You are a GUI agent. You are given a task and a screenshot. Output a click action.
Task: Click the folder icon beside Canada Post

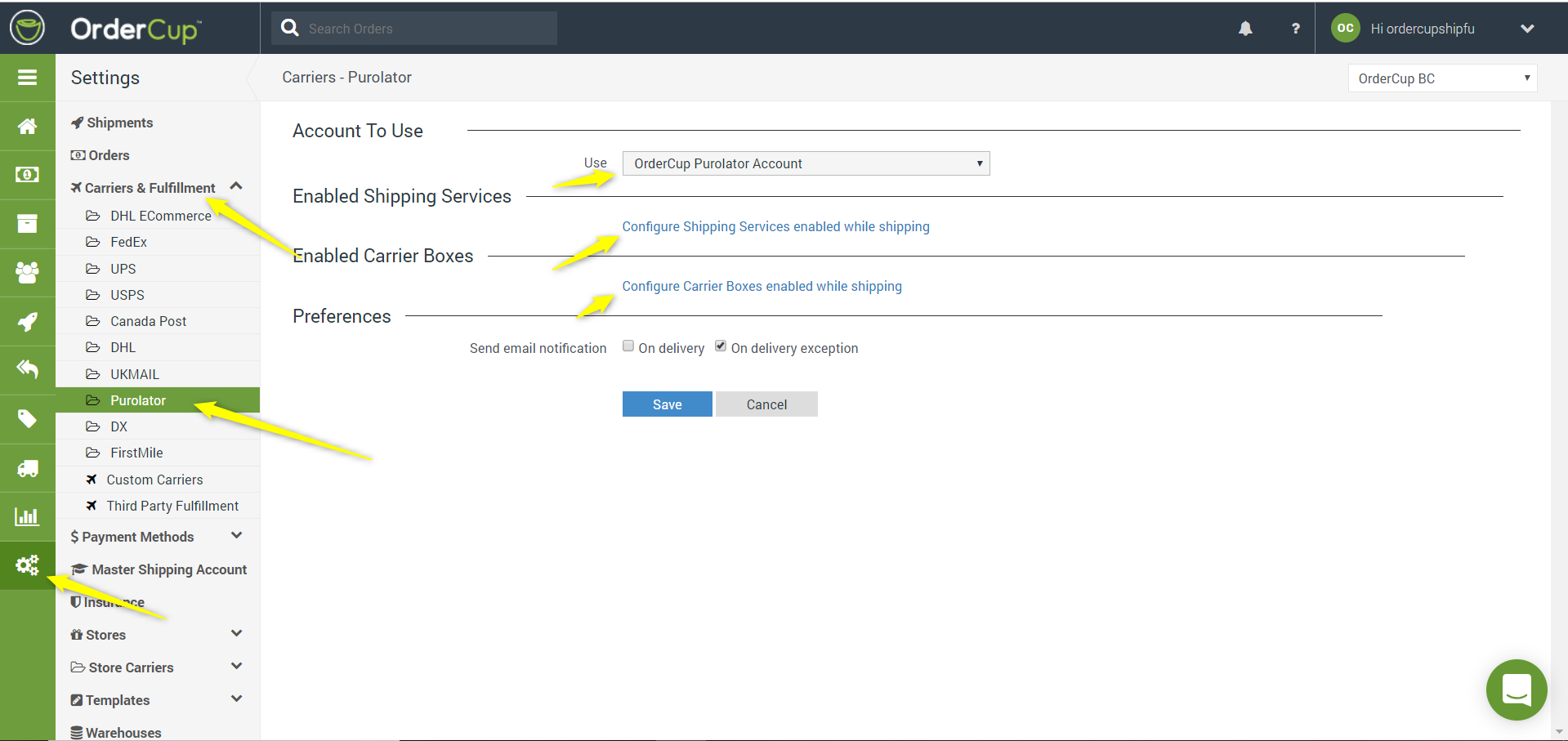tap(93, 321)
